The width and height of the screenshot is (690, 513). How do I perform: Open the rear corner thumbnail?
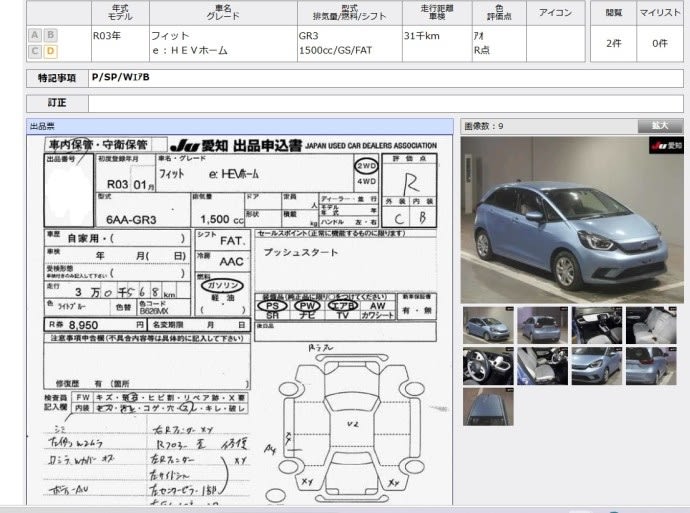tap(651, 366)
